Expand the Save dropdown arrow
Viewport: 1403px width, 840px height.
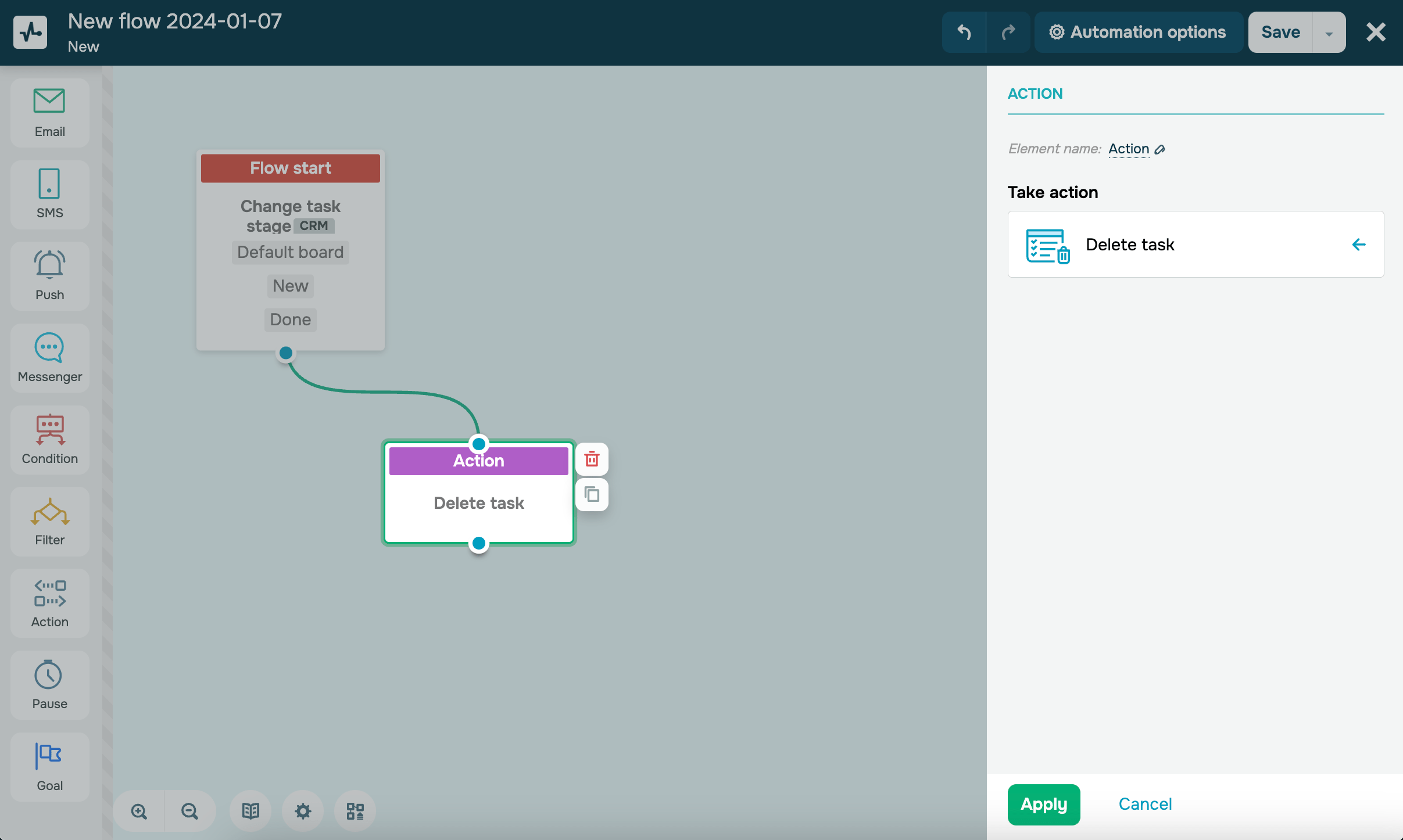coord(1329,33)
